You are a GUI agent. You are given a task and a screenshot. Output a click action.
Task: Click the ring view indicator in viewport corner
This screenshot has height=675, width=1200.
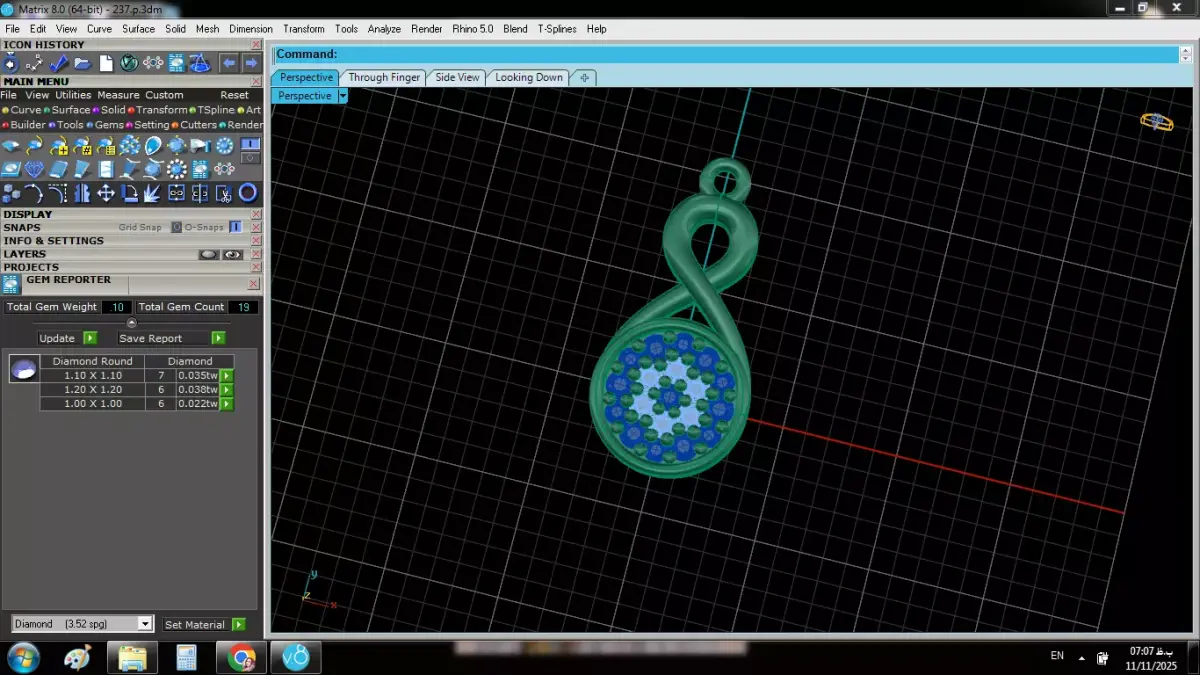tap(1157, 122)
